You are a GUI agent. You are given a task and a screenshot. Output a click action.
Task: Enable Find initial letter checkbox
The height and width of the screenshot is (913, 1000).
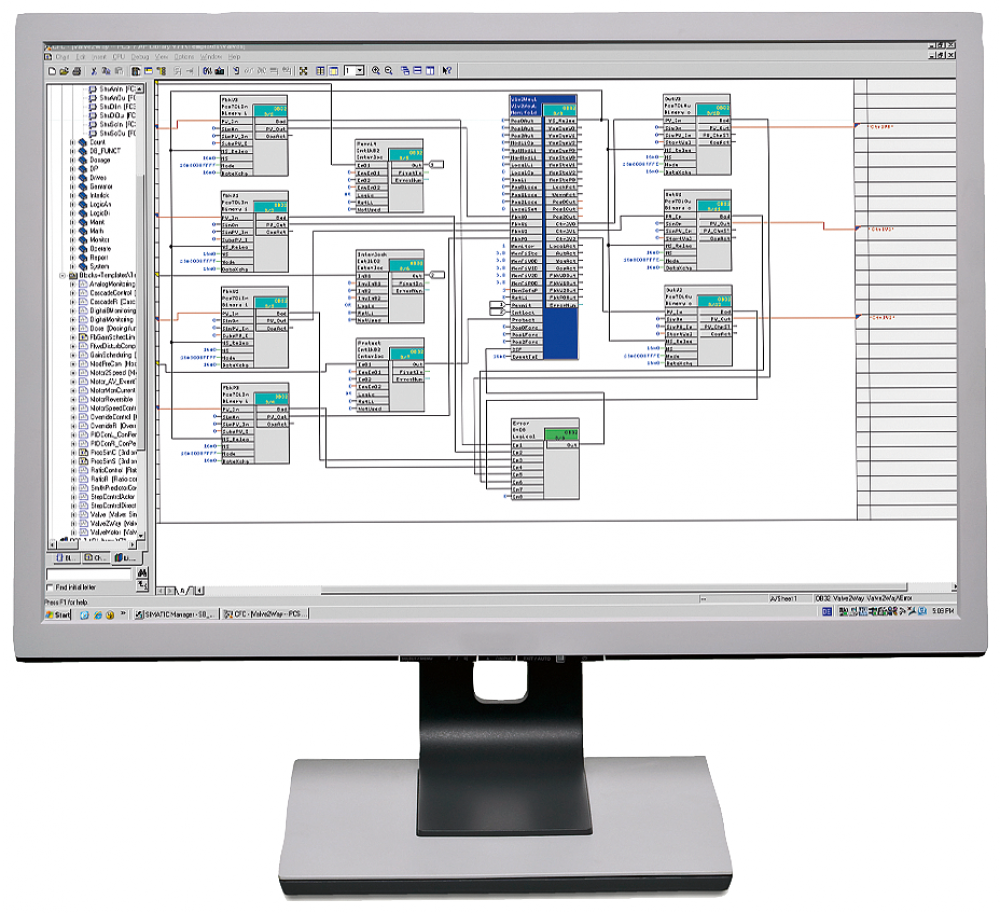[x=50, y=587]
